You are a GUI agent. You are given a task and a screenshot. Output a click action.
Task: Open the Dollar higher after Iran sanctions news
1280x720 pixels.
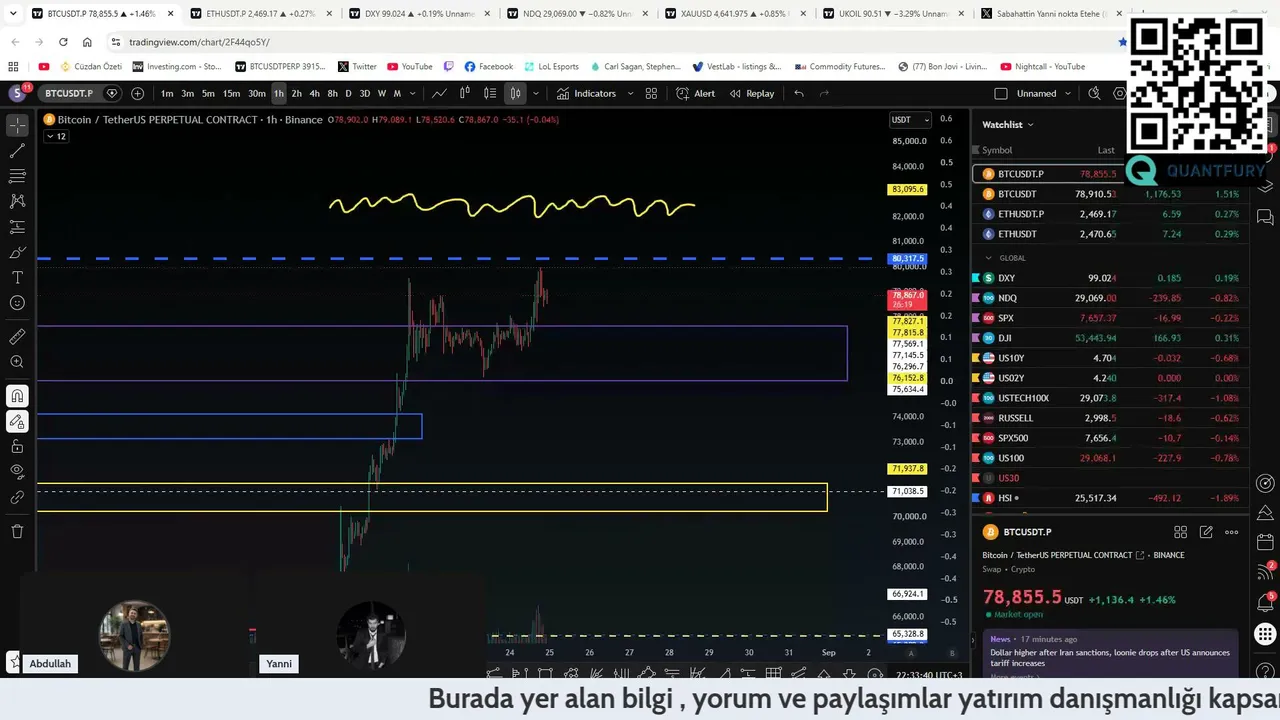pos(1109,658)
